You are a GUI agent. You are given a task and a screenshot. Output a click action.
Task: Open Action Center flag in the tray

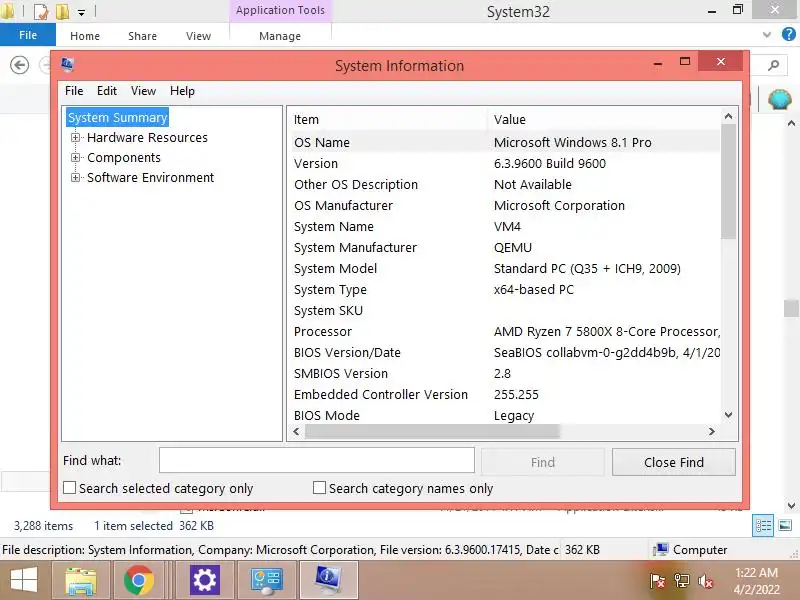click(x=657, y=581)
